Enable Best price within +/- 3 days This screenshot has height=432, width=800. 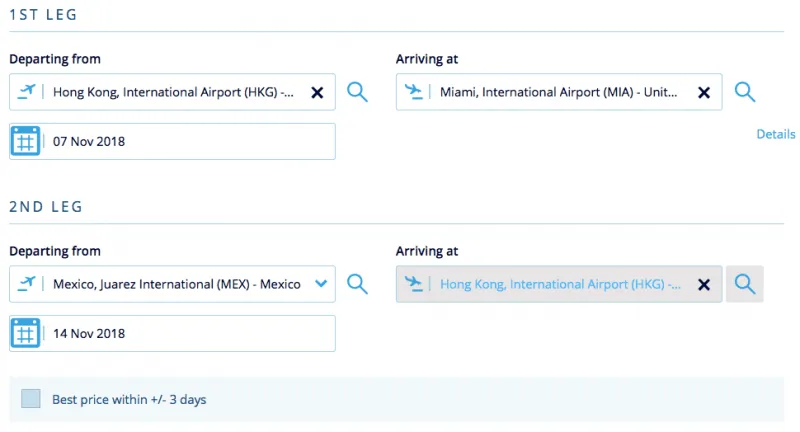coord(31,399)
